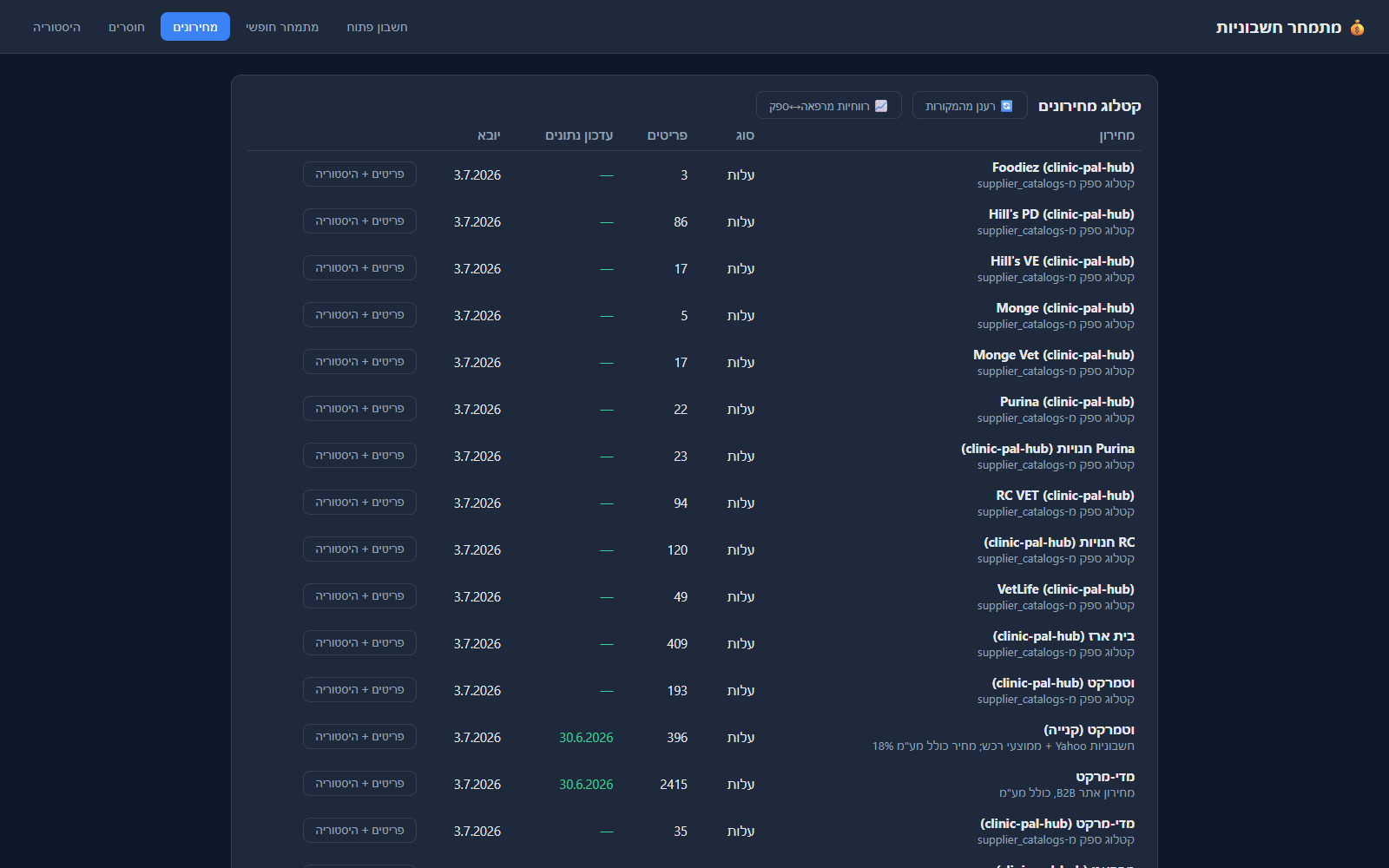Switch to the היסטוריה tab
This screenshot has width=1389, height=868.
pyautogui.click(x=56, y=27)
